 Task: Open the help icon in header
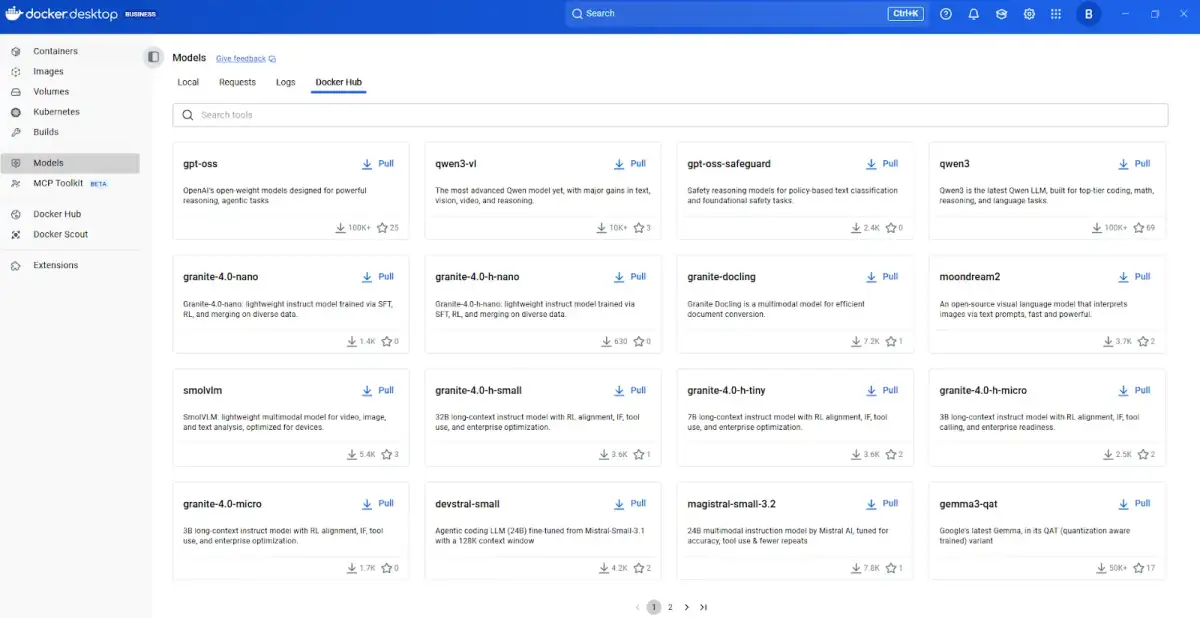click(946, 14)
